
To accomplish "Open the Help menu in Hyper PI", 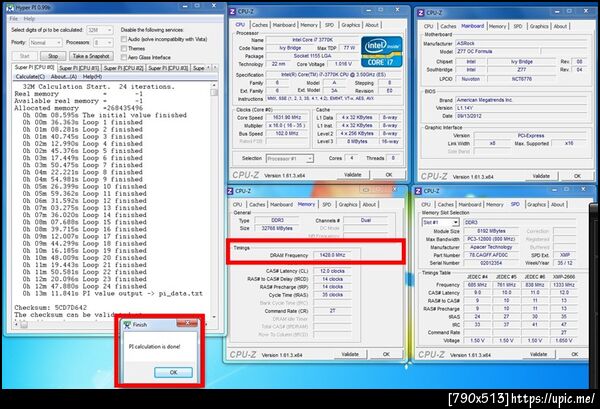I will (x=29, y=18).
